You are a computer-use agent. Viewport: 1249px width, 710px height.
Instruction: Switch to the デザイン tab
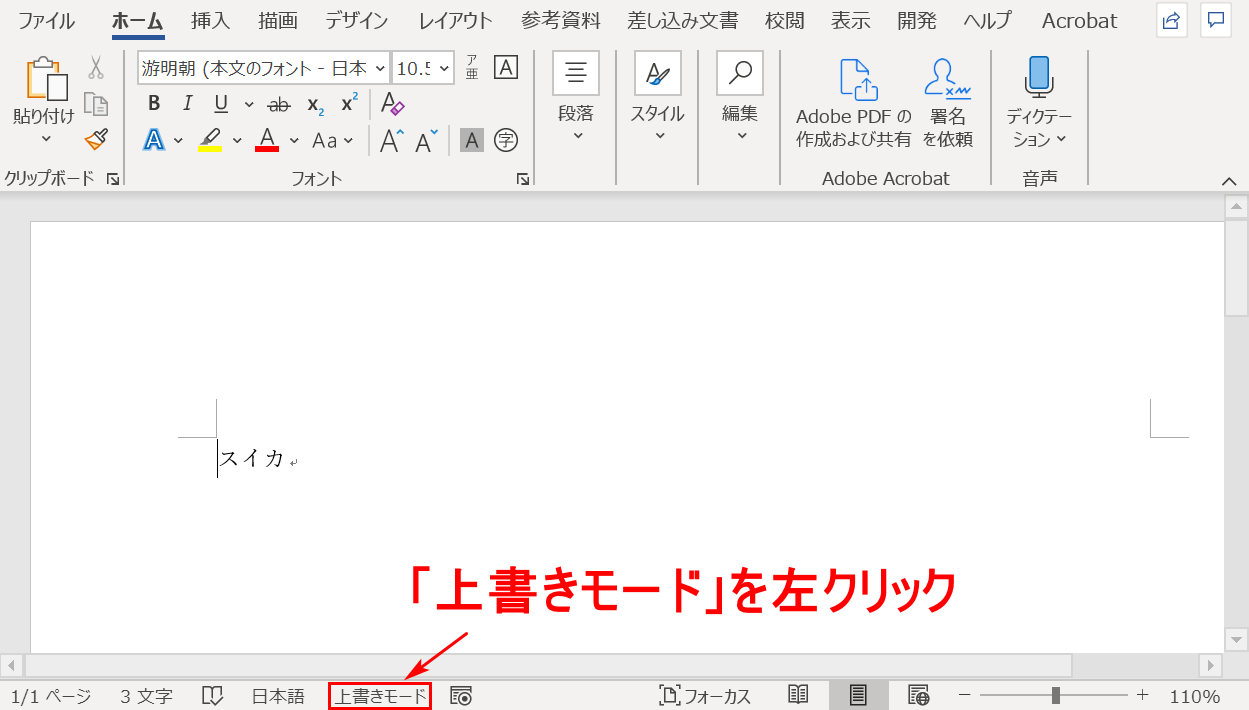pyautogui.click(x=358, y=20)
